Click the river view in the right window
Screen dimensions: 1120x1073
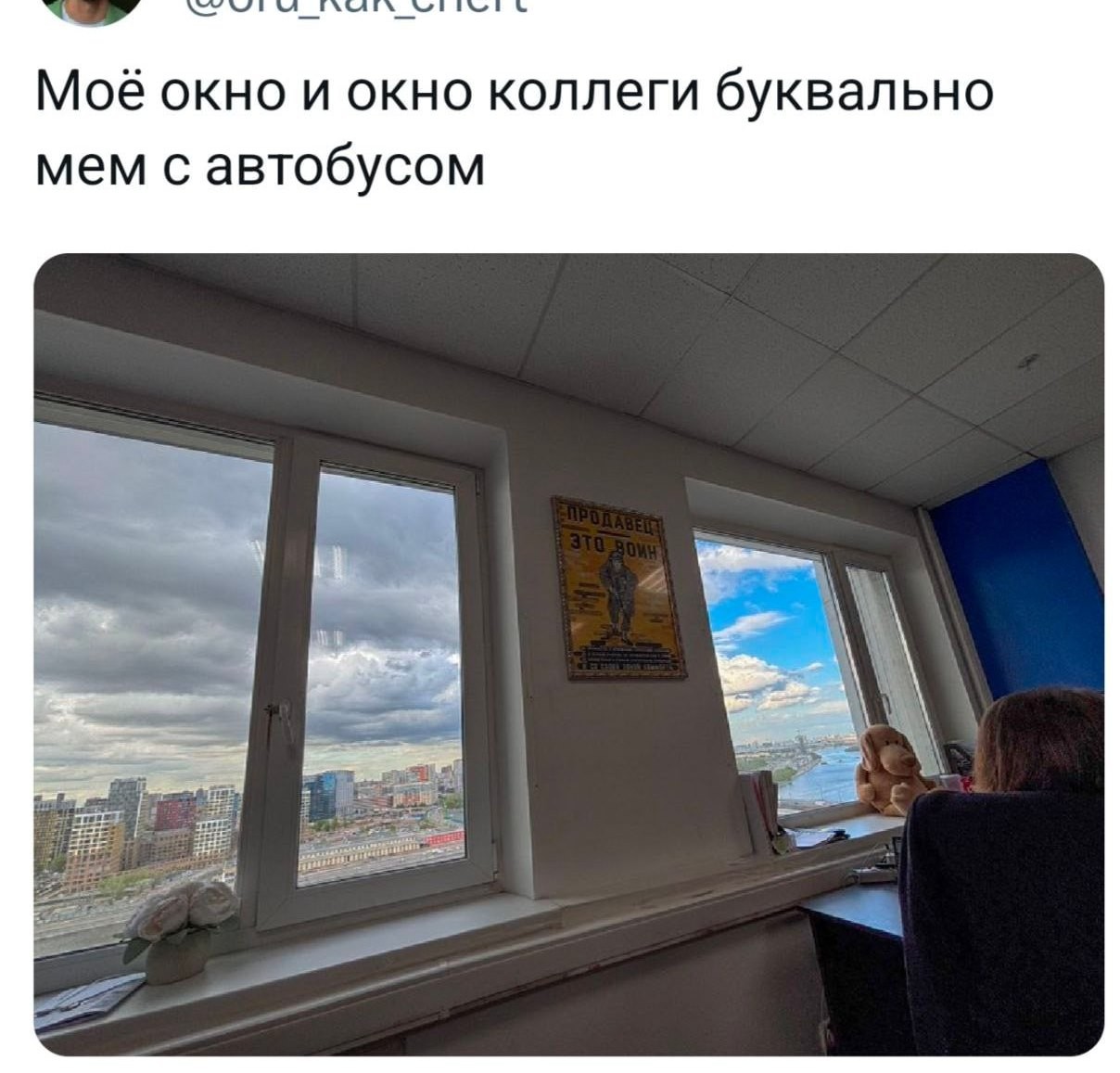(x=814, y=772)
